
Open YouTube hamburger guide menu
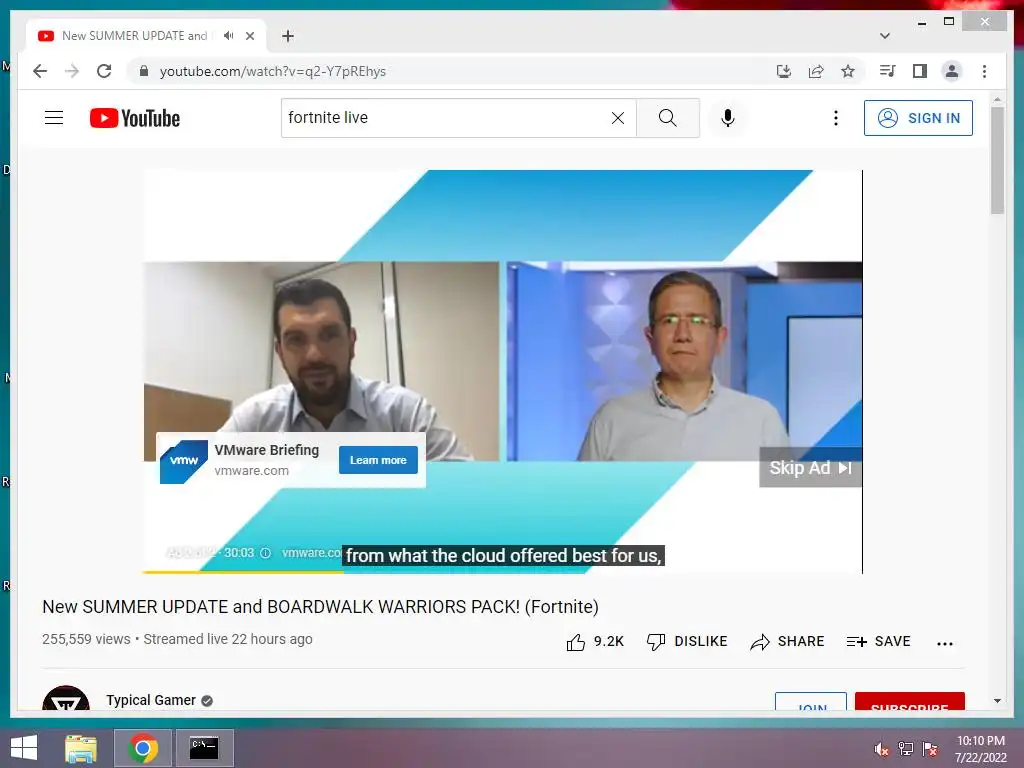coord(54,118)
